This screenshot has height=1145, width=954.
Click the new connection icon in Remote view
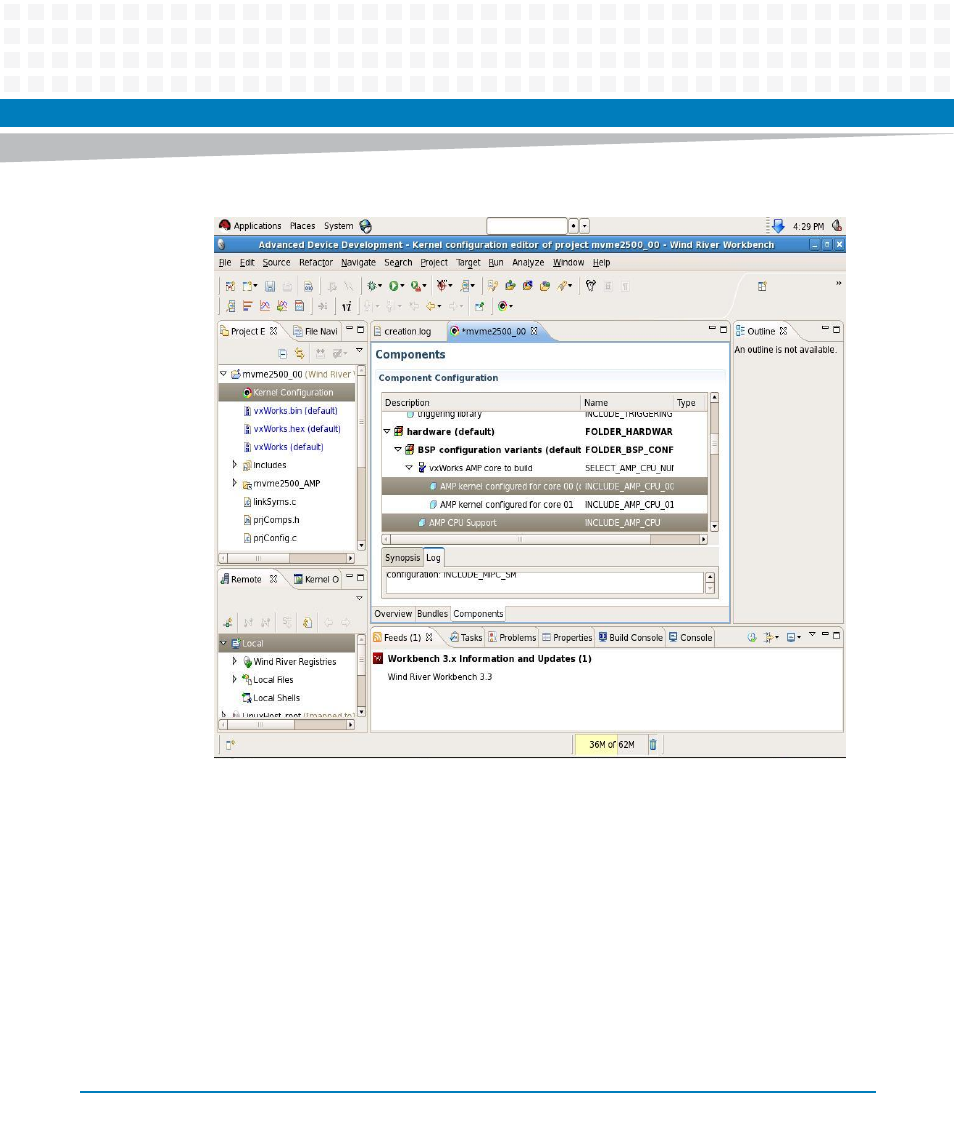click(228, 623)
